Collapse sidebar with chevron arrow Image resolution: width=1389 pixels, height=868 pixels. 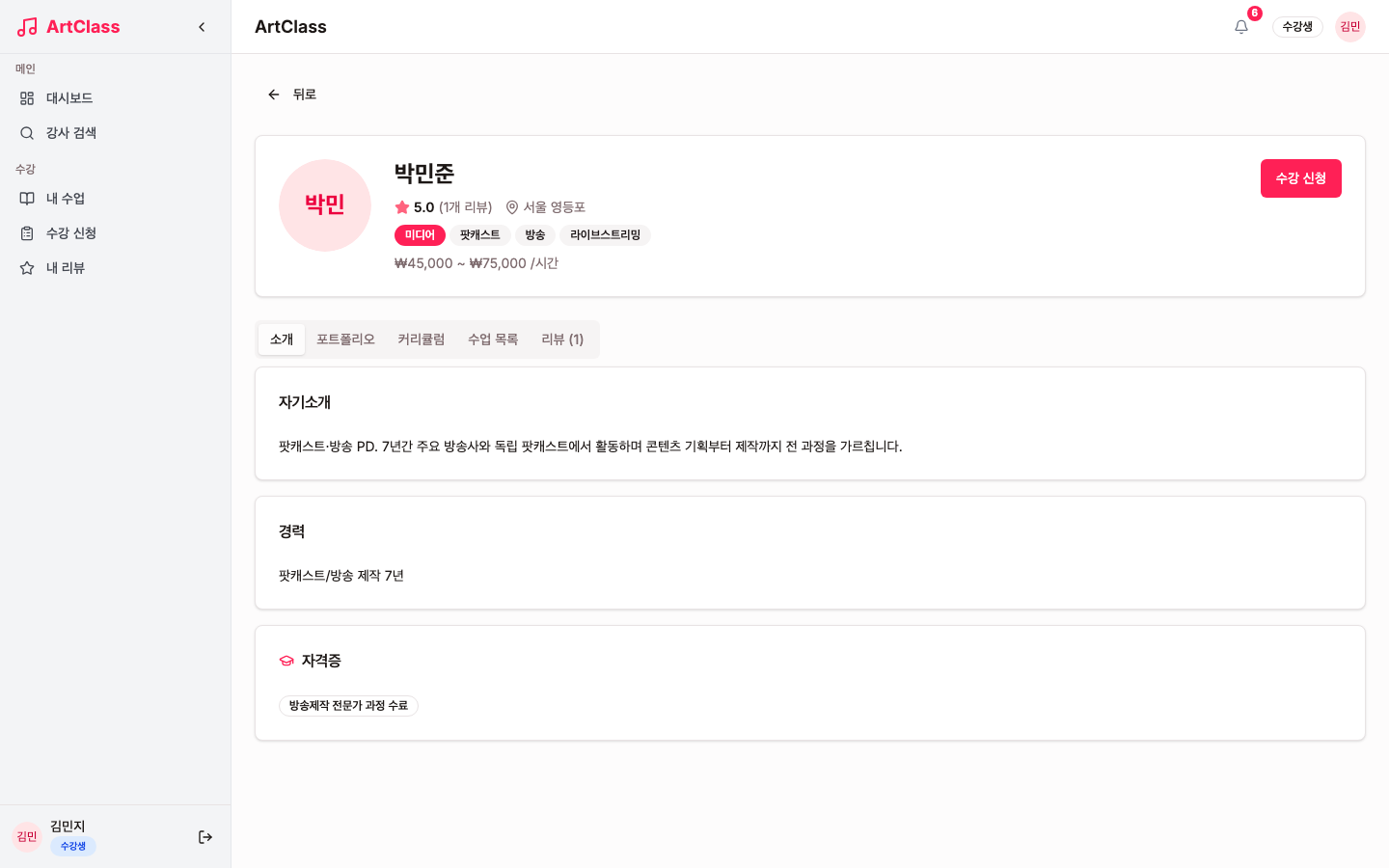pyautogui.click(x=202, y=27)
